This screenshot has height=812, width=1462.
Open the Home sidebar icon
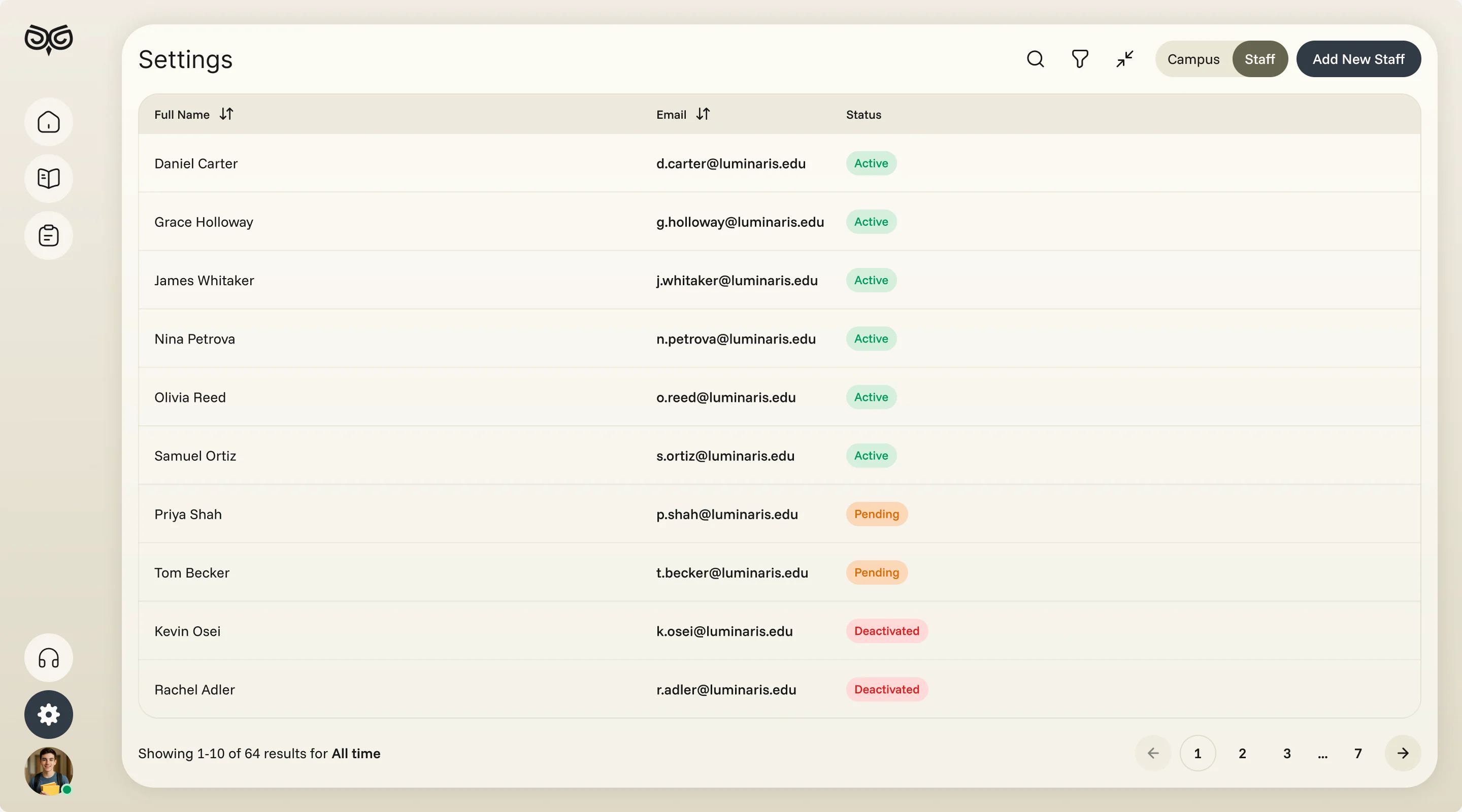tap(49, 122)
